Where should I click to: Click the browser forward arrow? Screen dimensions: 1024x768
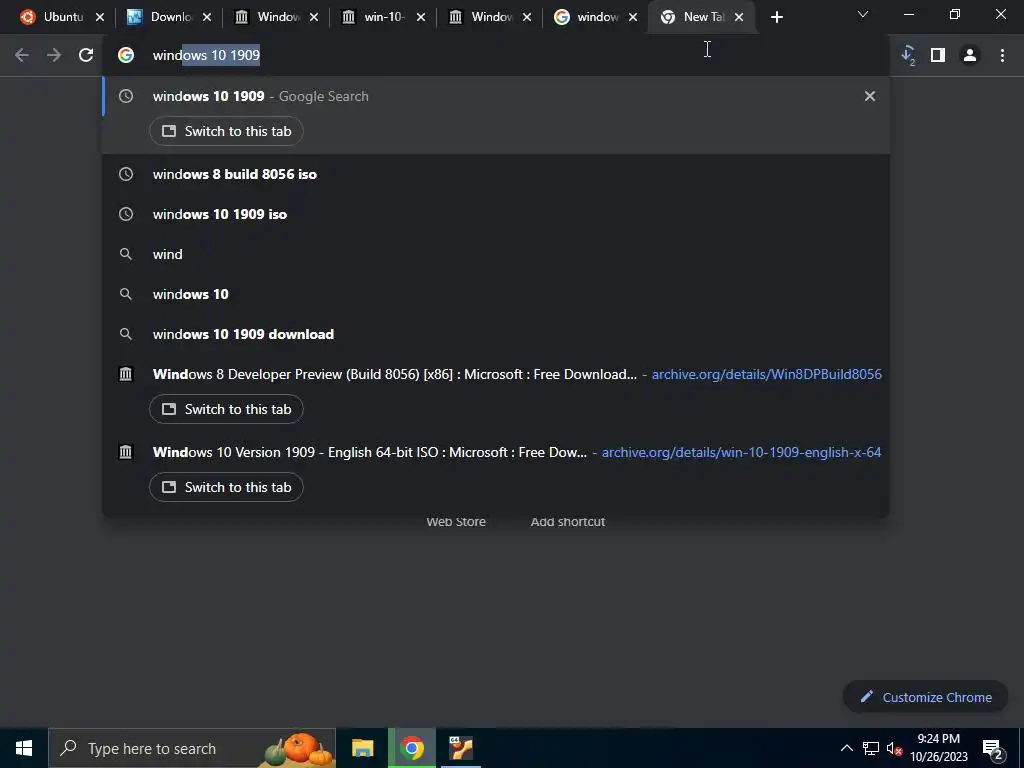(x=54, y=56)
